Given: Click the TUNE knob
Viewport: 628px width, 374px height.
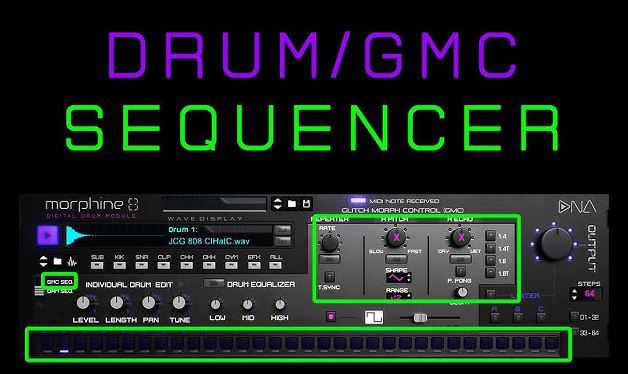Looking at the screenshot, I should [179, 303].
